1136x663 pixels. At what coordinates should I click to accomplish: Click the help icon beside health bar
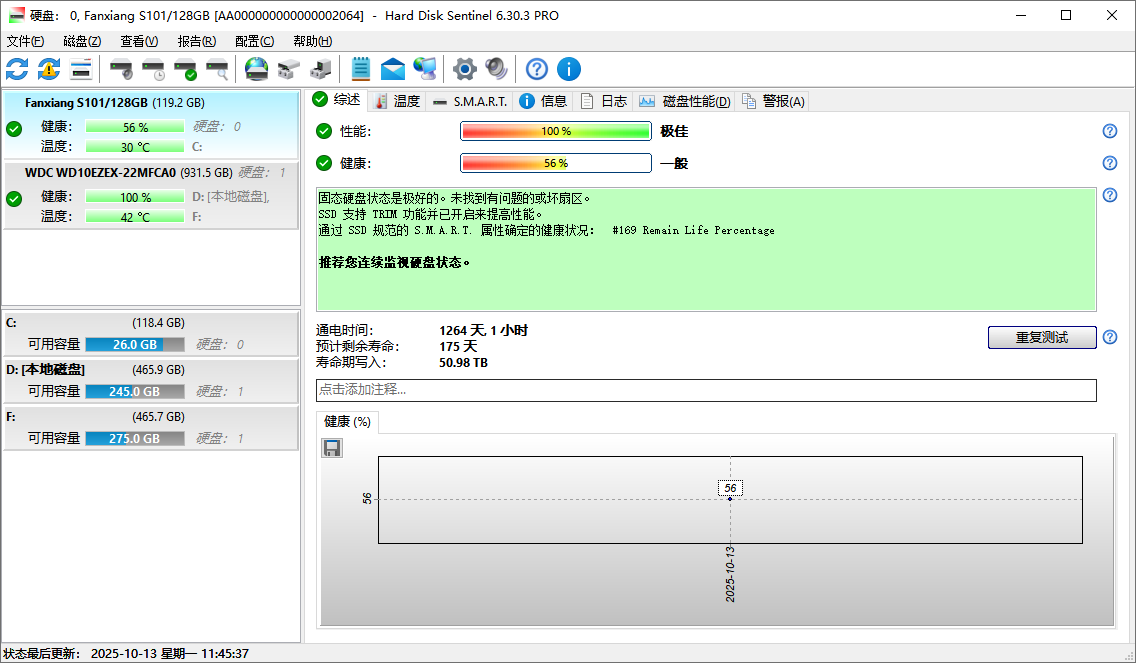(1110, 163)
